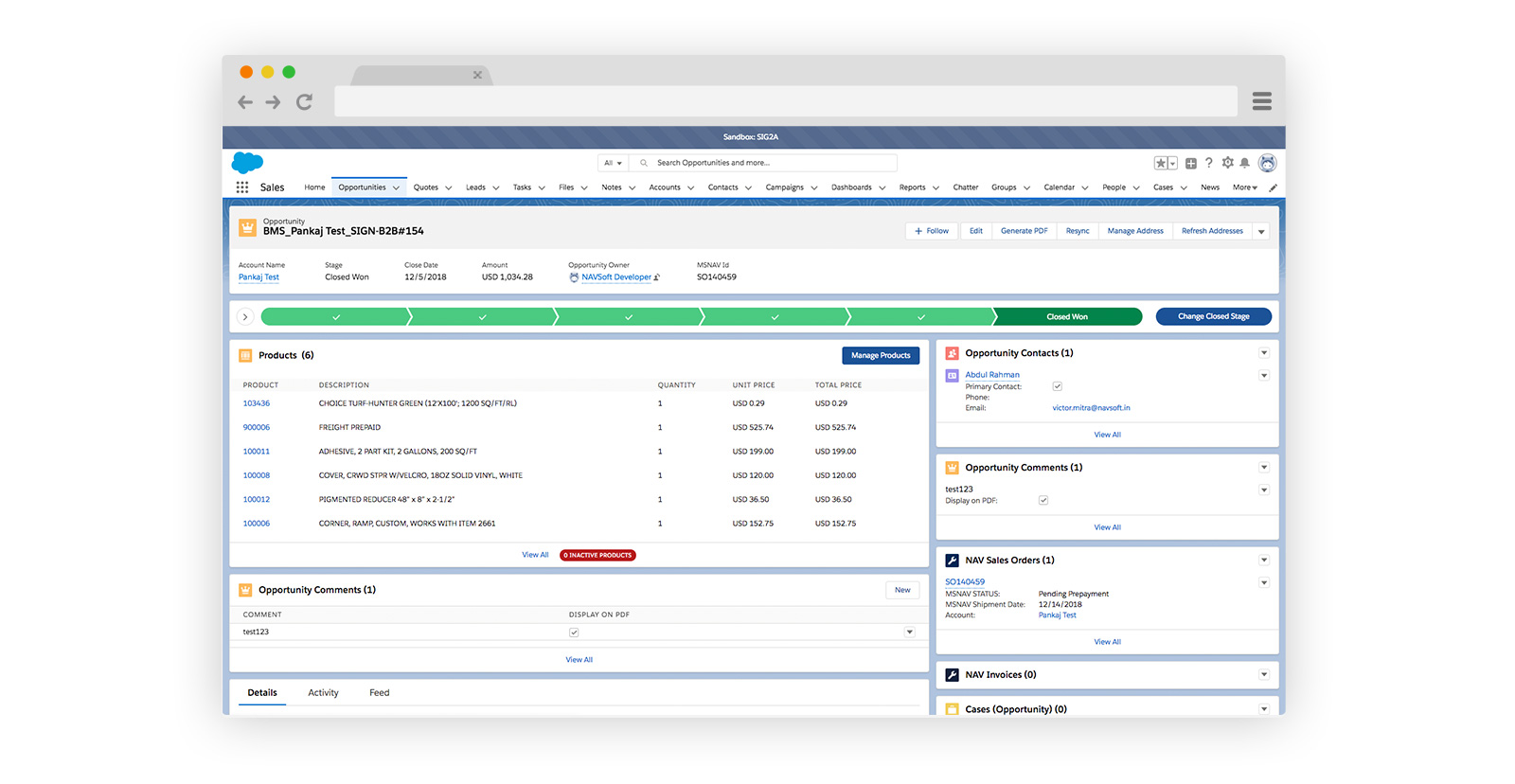This screenshot has height=784, width=1515.
Task: Open the browser hamburger menu
Action: click(x=1262, y=101)
